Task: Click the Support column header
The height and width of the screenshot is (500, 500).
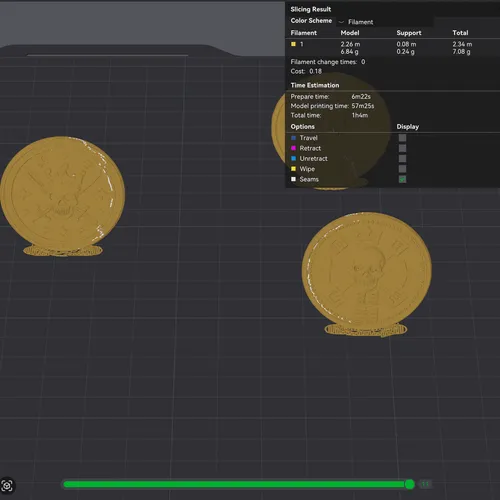Action: coord(409,33)
